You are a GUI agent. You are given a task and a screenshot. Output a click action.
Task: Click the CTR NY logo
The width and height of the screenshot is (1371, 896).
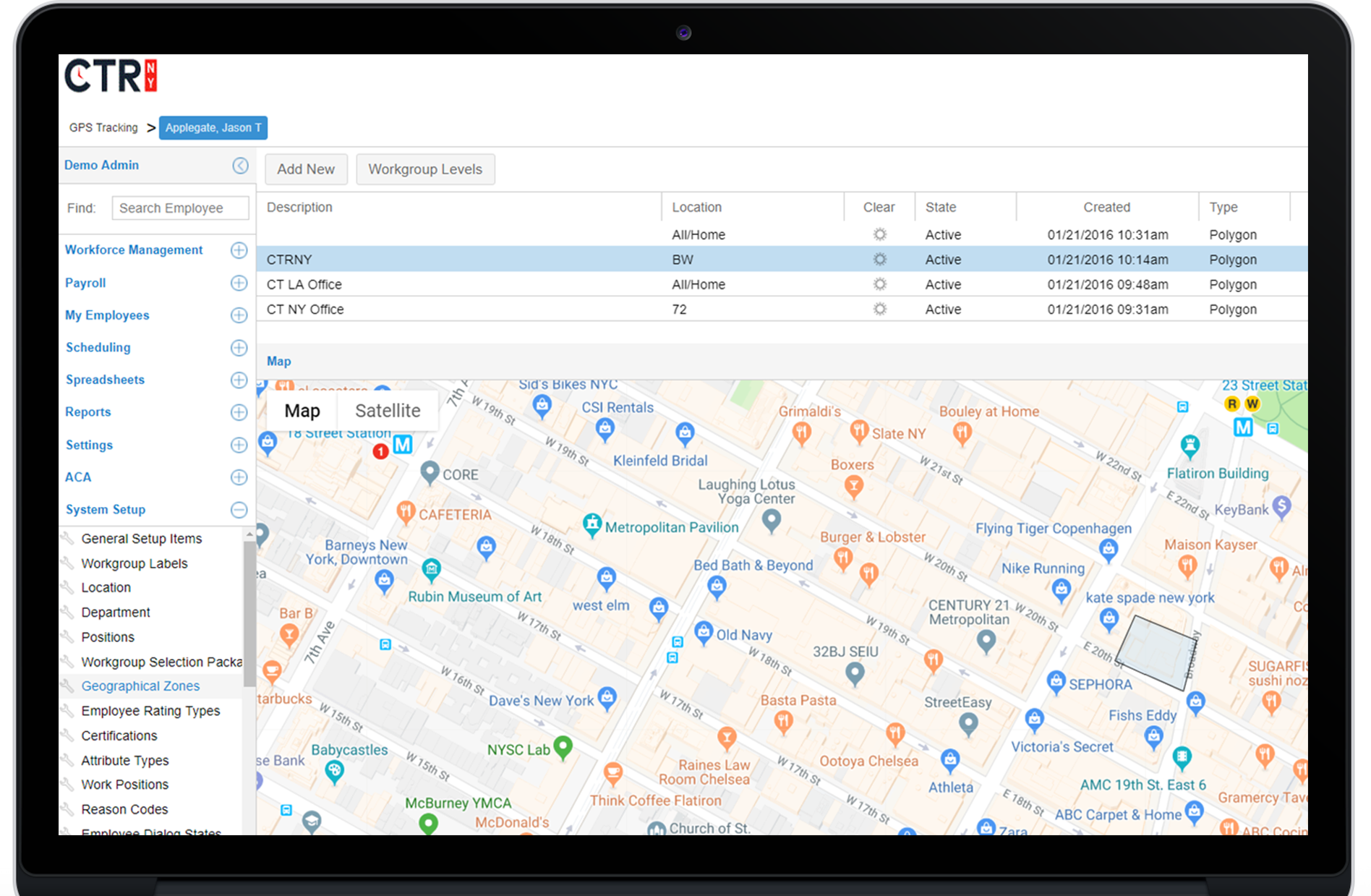(111, 76)
